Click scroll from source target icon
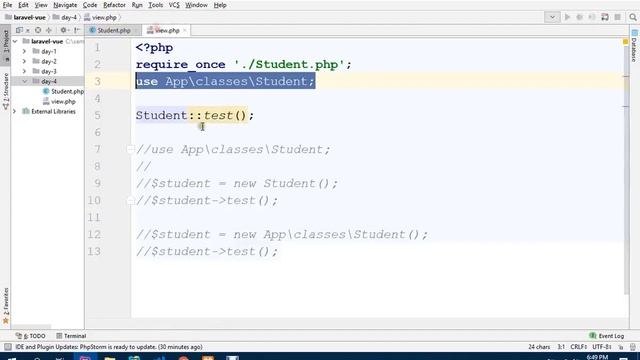This screenshot has width=640, height=360. (x=38, y=30)
